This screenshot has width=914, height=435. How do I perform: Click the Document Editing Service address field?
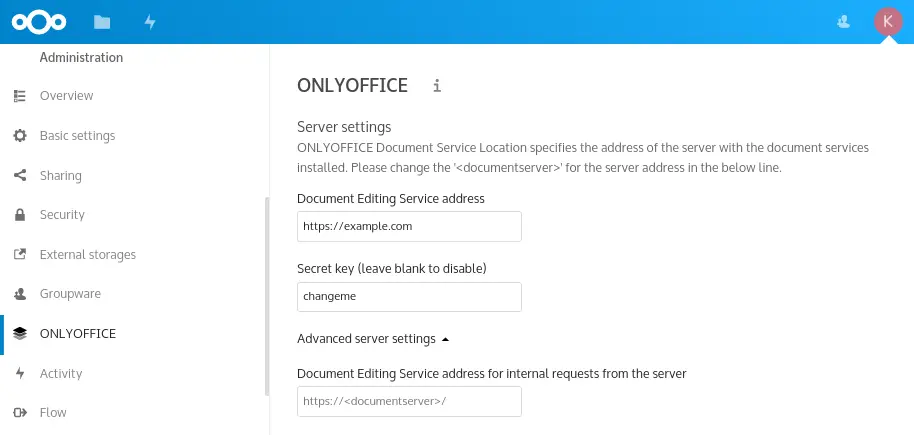click(409, 226)
